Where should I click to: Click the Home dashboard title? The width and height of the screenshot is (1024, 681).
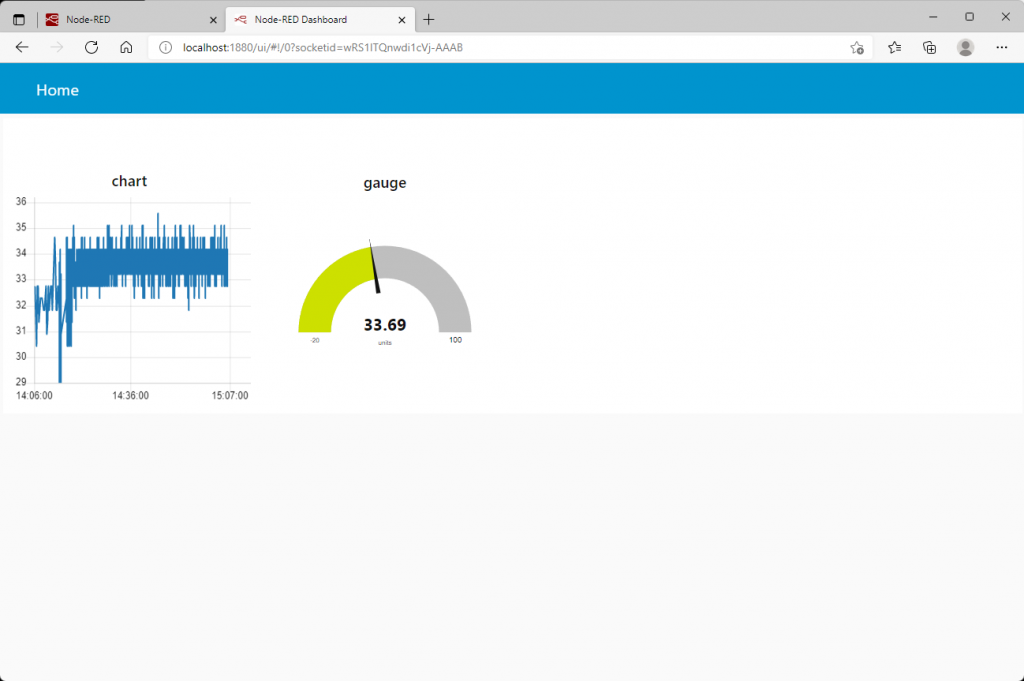click(x=57, y=90)
